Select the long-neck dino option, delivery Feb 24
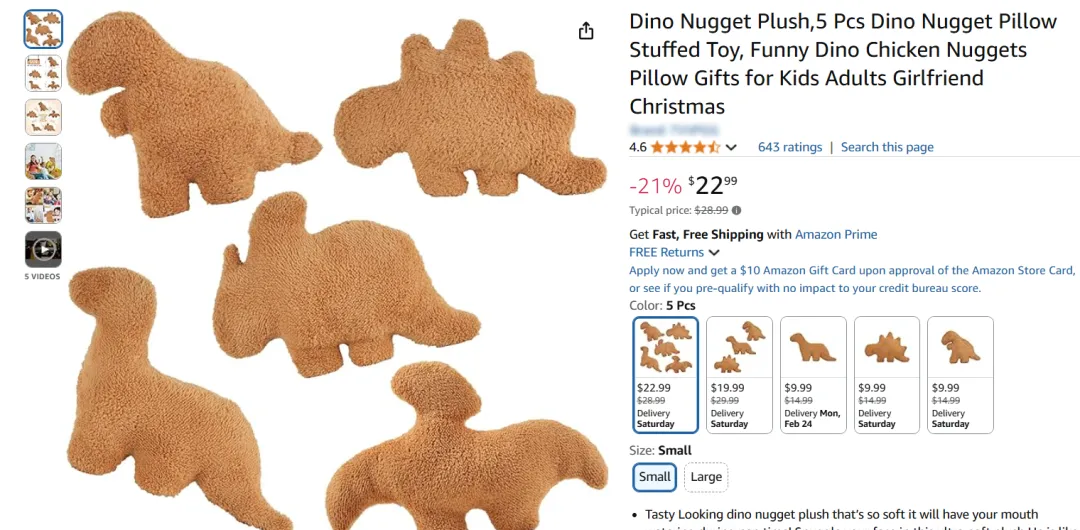This screenshot has width=1080, height=530. point(813,375)
